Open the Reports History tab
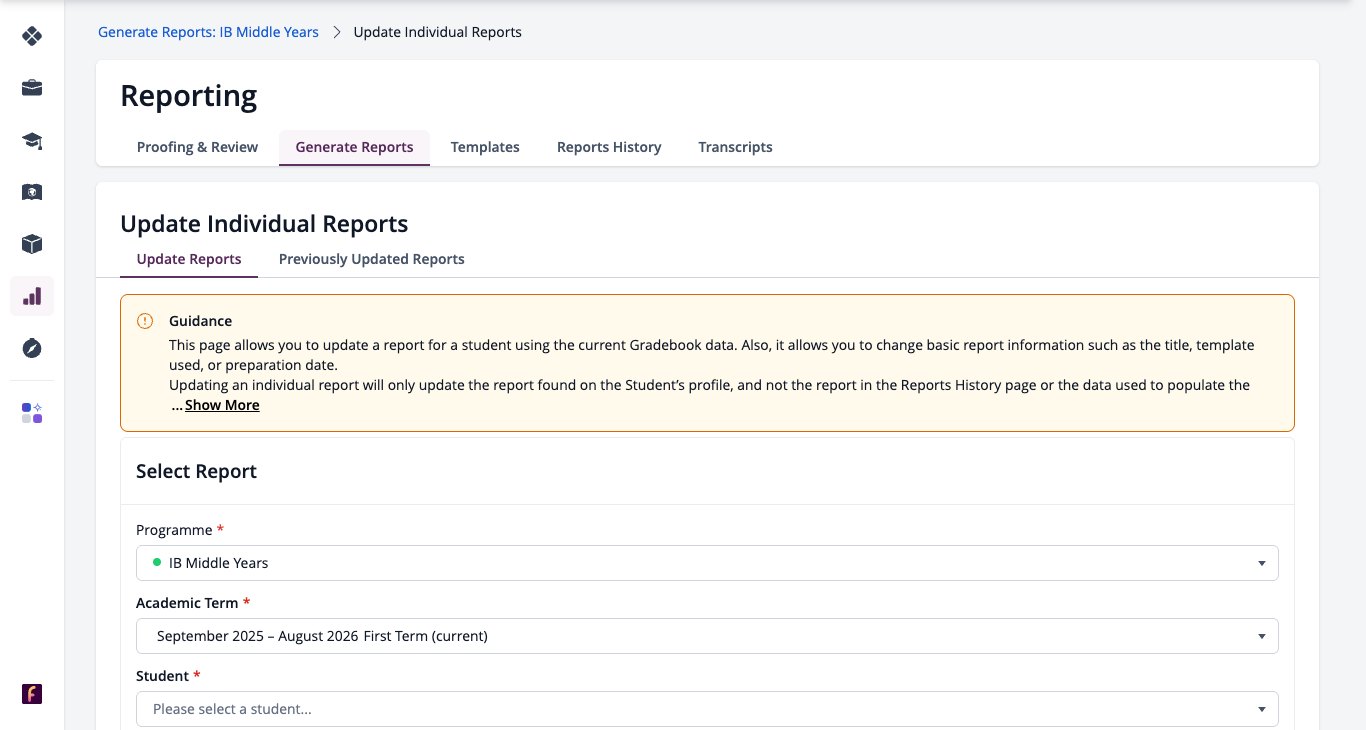This screenshot has height=730, width=1366. coord(609,147)
